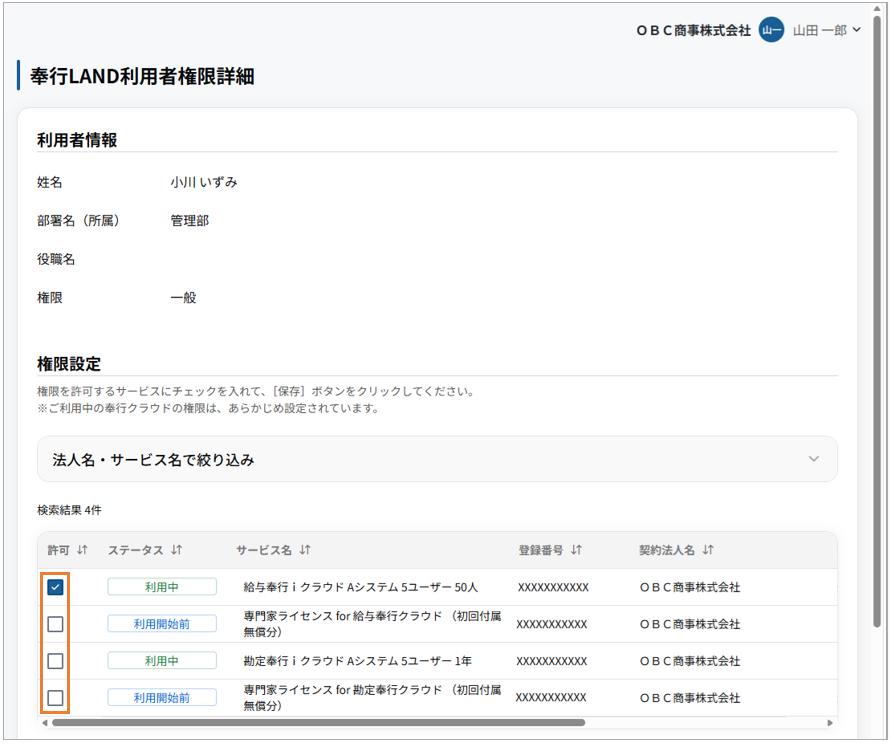891x744 pixels.
Task: Click the OBC商事株式会社 company name in header
Action: [x=693, y=31]
